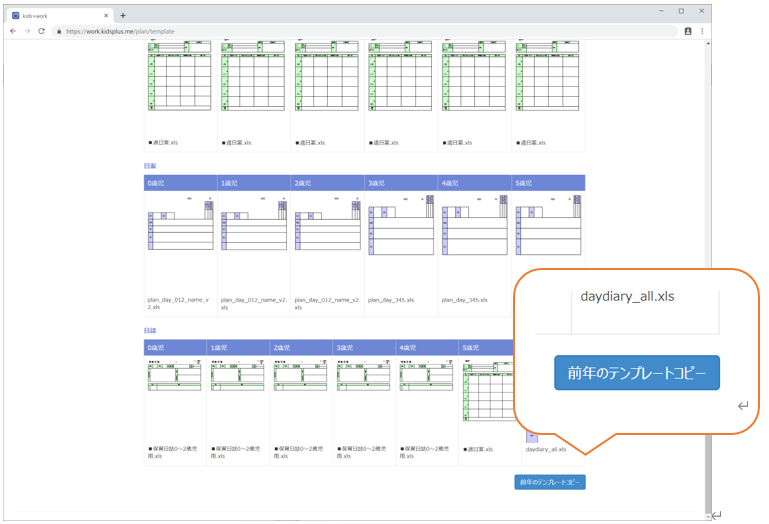Click plan_day_012_name_v2.xls in 日案 0歳児 column

178,303
